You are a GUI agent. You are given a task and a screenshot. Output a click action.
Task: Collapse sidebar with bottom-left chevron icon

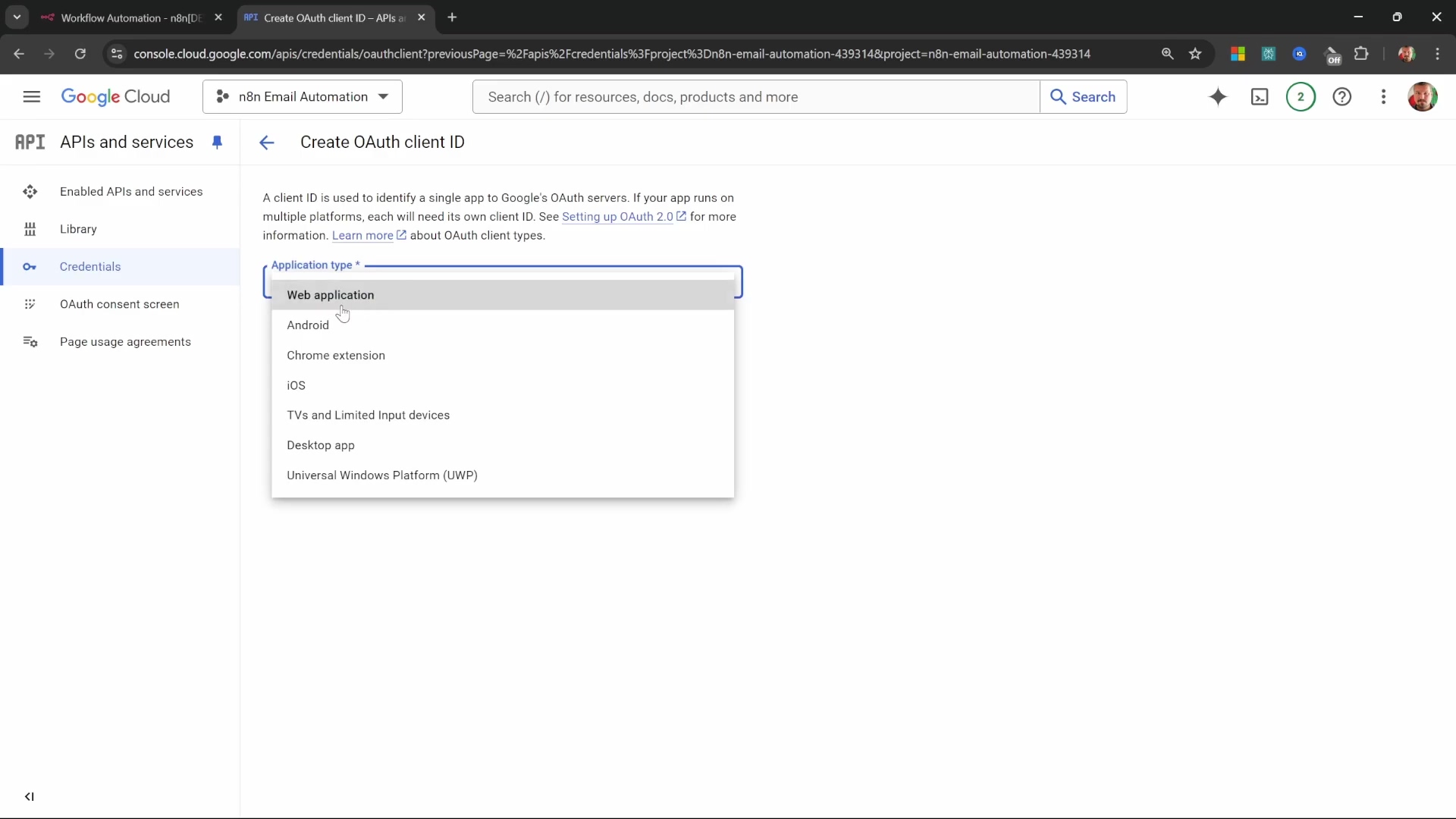tap(29, 796)
